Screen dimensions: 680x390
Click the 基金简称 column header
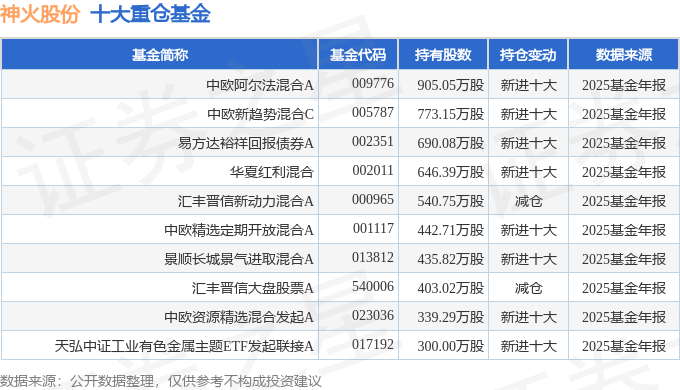click(x=160, y=55)
